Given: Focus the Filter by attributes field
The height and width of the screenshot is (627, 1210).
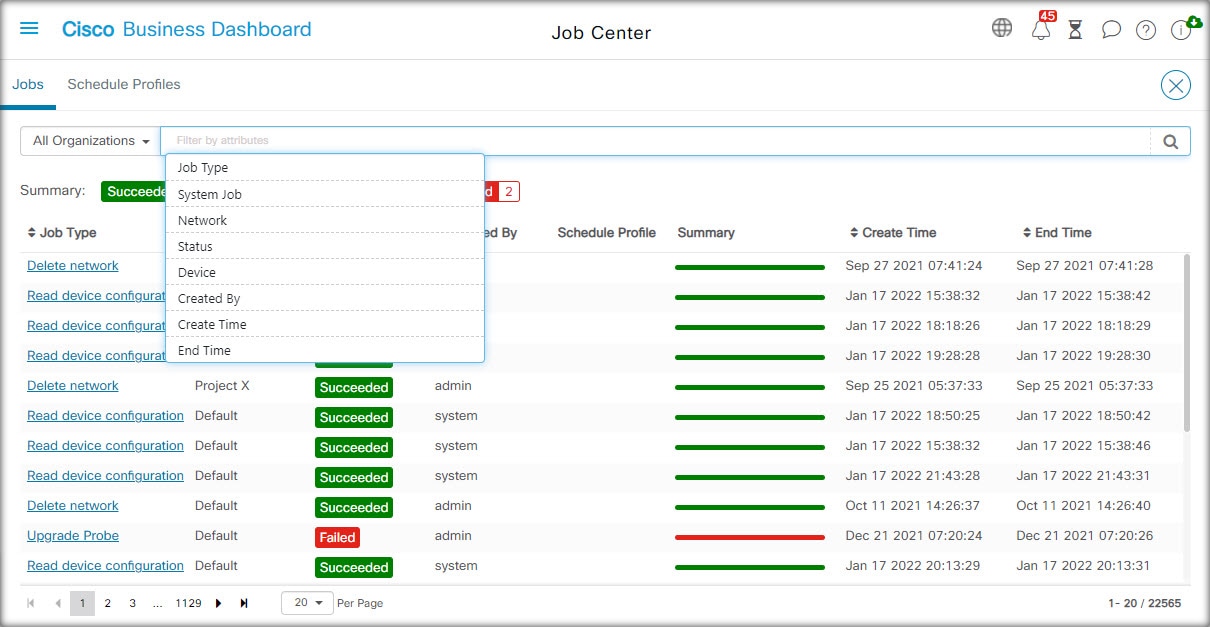Looking at the screenshot, I should coord(655,141).
